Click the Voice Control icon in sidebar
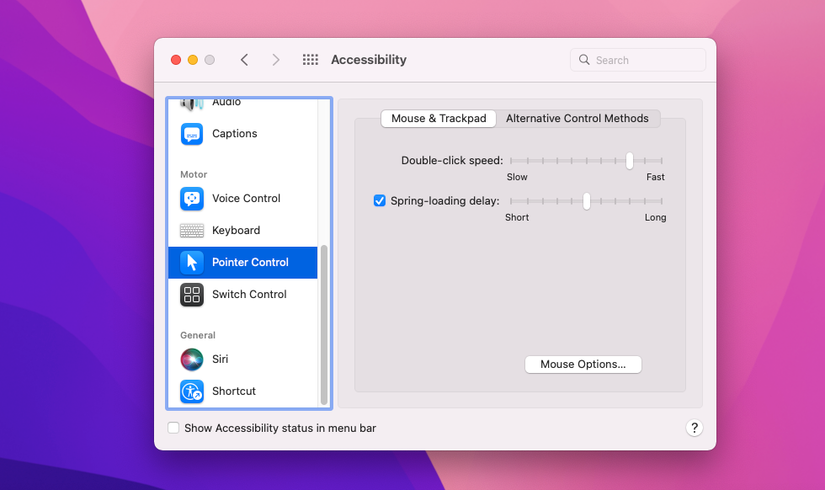The width and height of the screenshot is (825, 490). tap(192, 198)
